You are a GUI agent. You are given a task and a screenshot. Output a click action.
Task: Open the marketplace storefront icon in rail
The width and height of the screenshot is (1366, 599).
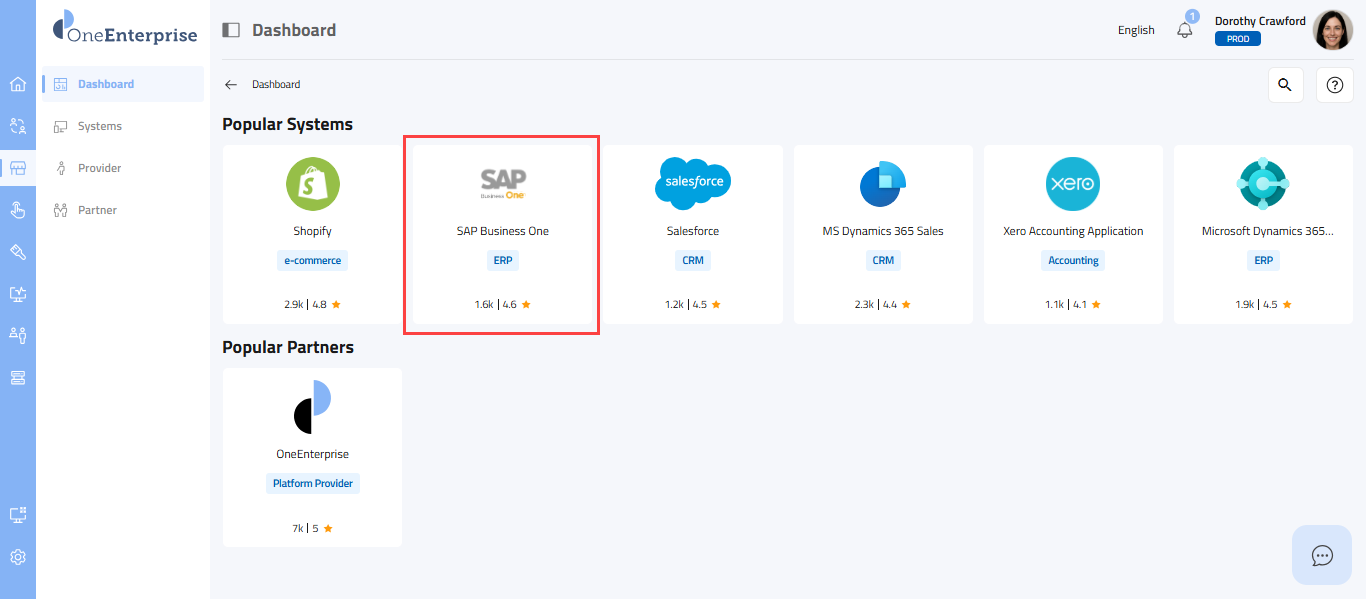[x=17, y=168]
